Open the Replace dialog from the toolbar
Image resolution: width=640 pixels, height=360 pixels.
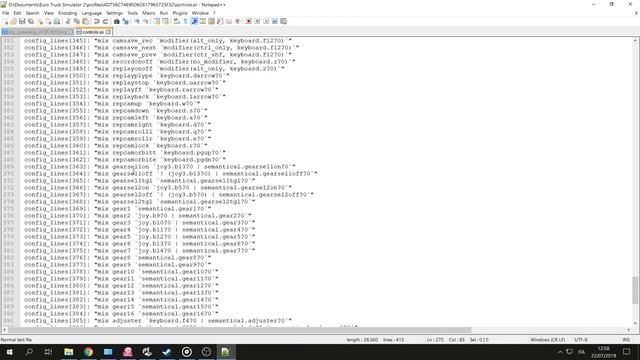pos(125,21)
